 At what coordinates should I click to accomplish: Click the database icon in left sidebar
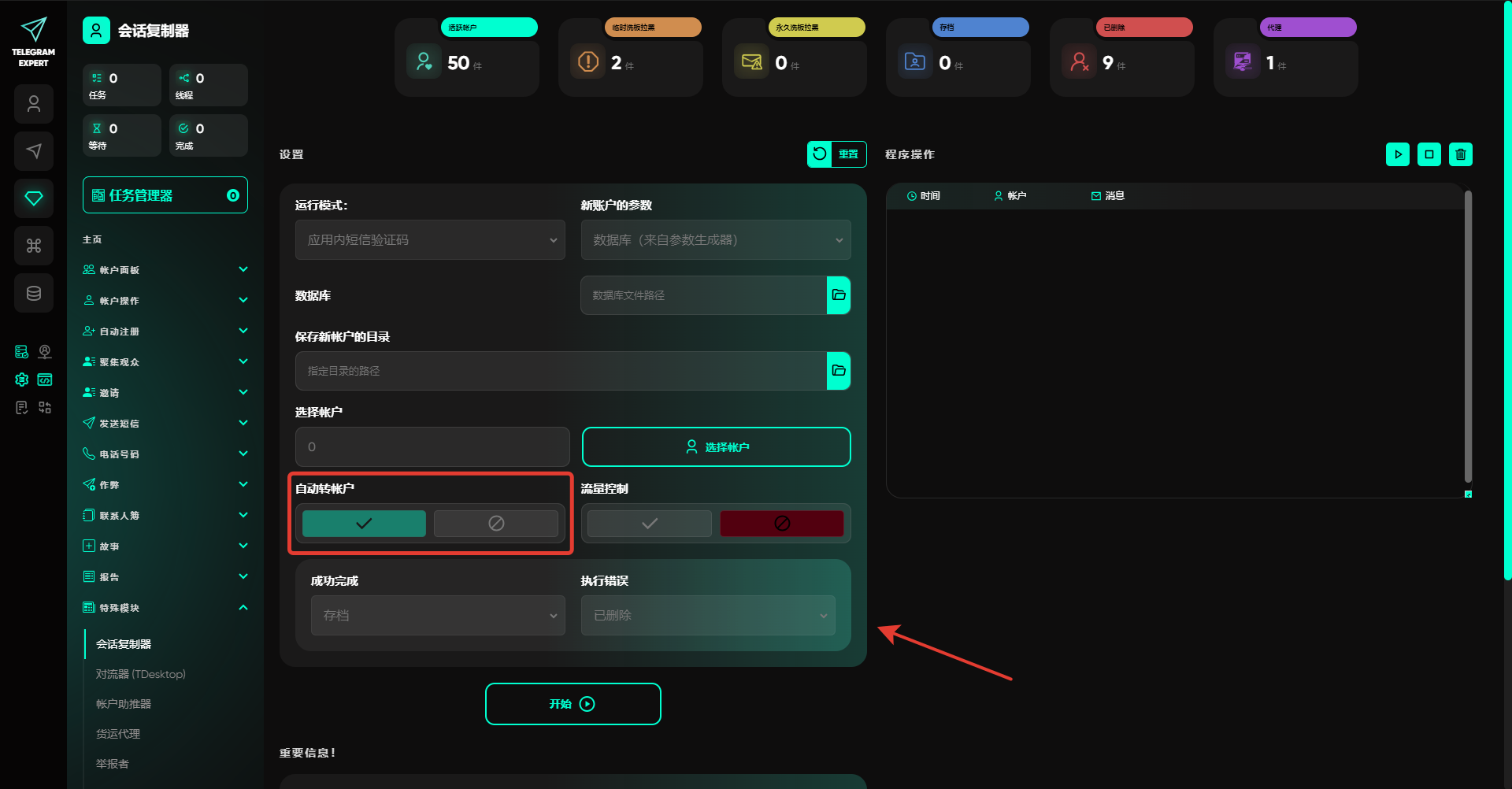(34, 293)
